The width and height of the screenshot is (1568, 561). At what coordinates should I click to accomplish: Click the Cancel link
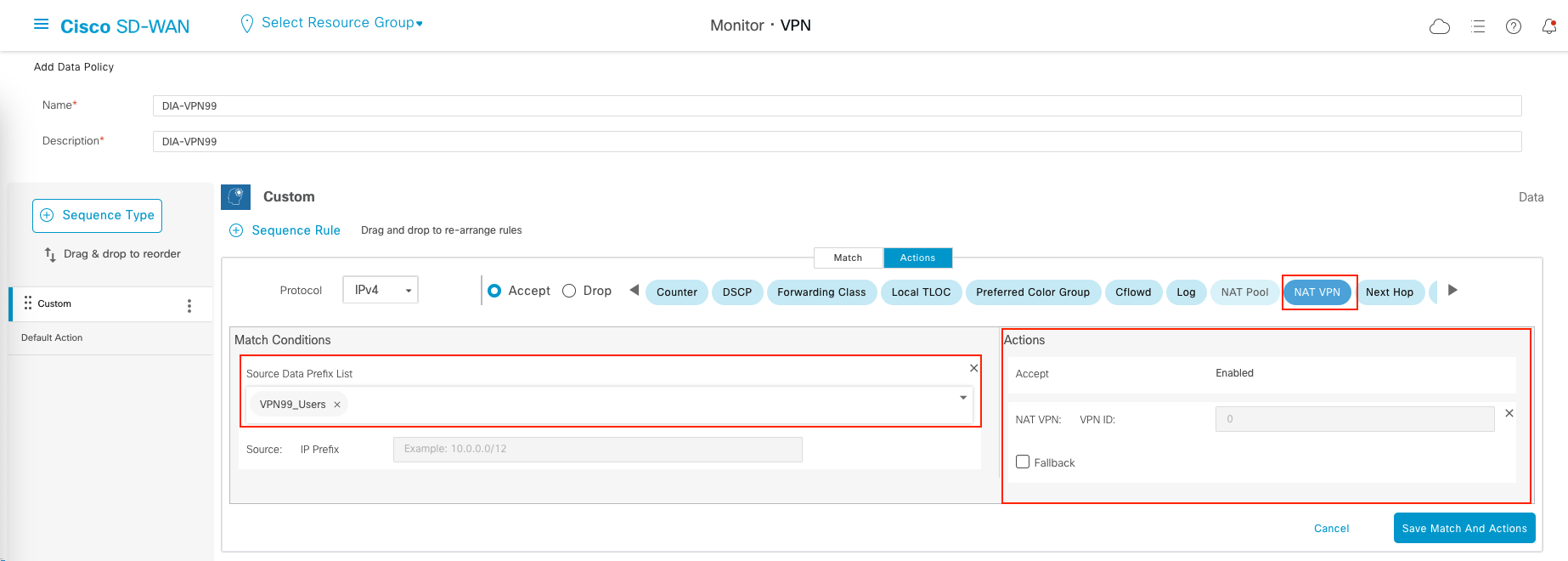[1331, 528]
